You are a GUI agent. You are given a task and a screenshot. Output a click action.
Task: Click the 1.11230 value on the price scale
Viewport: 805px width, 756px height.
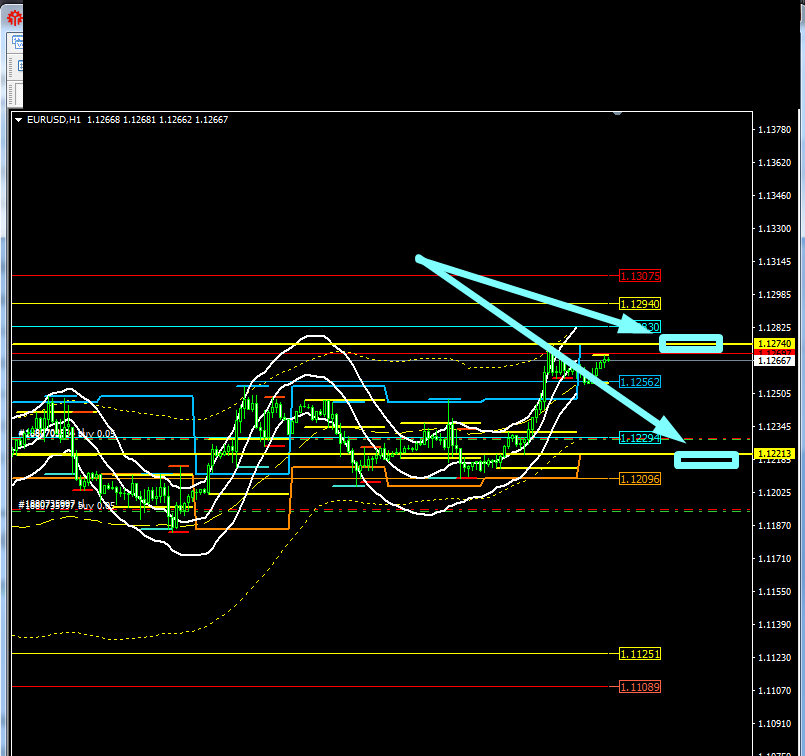tap(774, 657)
